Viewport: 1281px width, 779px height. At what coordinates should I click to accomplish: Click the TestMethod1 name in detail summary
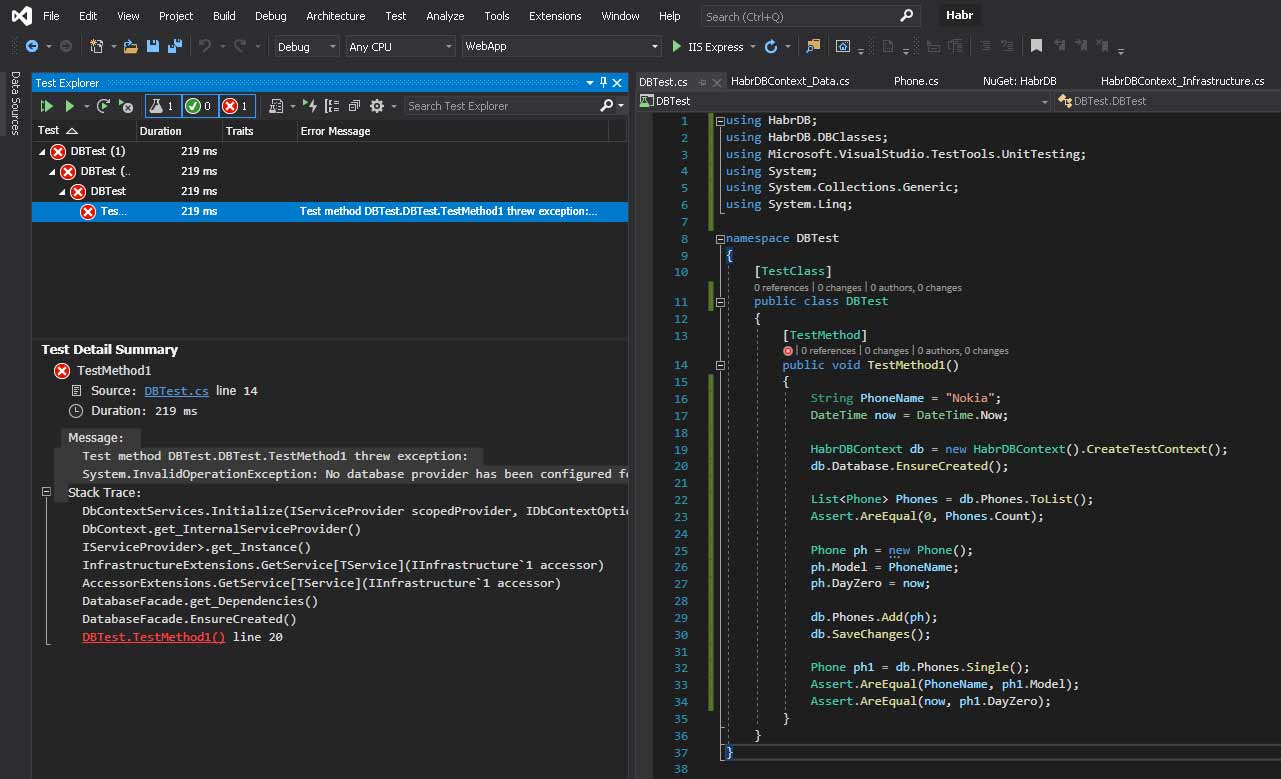[114, 371]
